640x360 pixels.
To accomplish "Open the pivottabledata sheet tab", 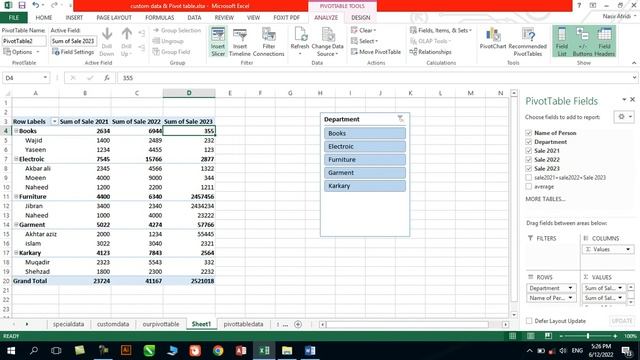I will click(243, 324).
